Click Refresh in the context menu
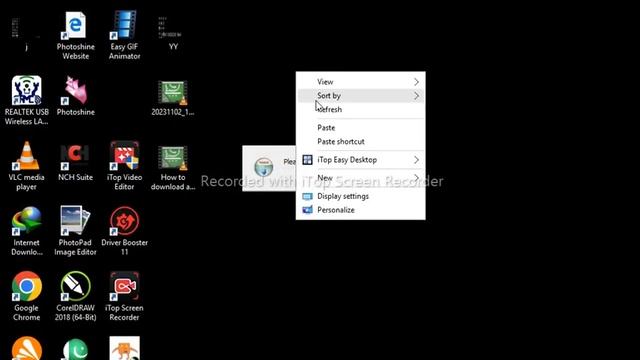Image resolution: width=640 pixels, height=360 pixels. tap(361, 109)
